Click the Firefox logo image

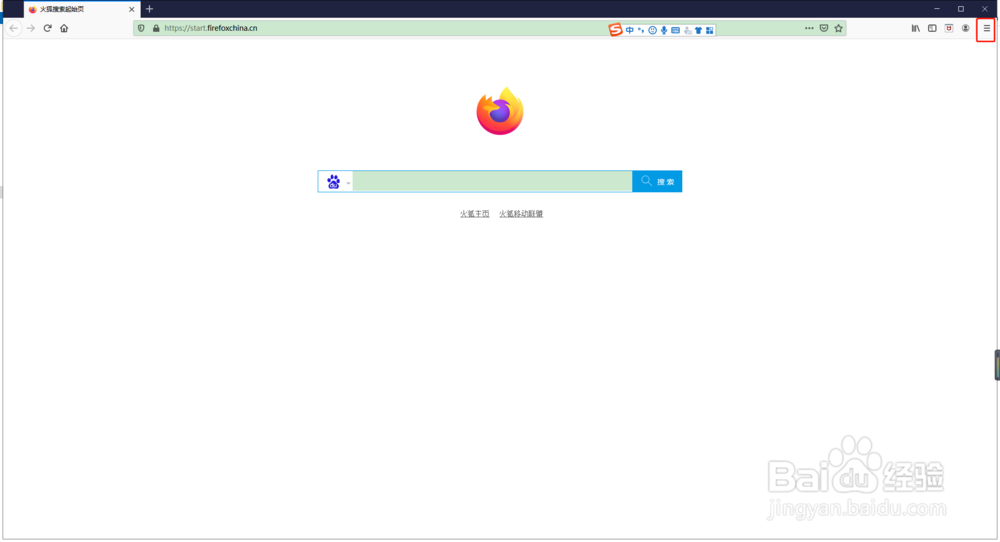[500, 112]
